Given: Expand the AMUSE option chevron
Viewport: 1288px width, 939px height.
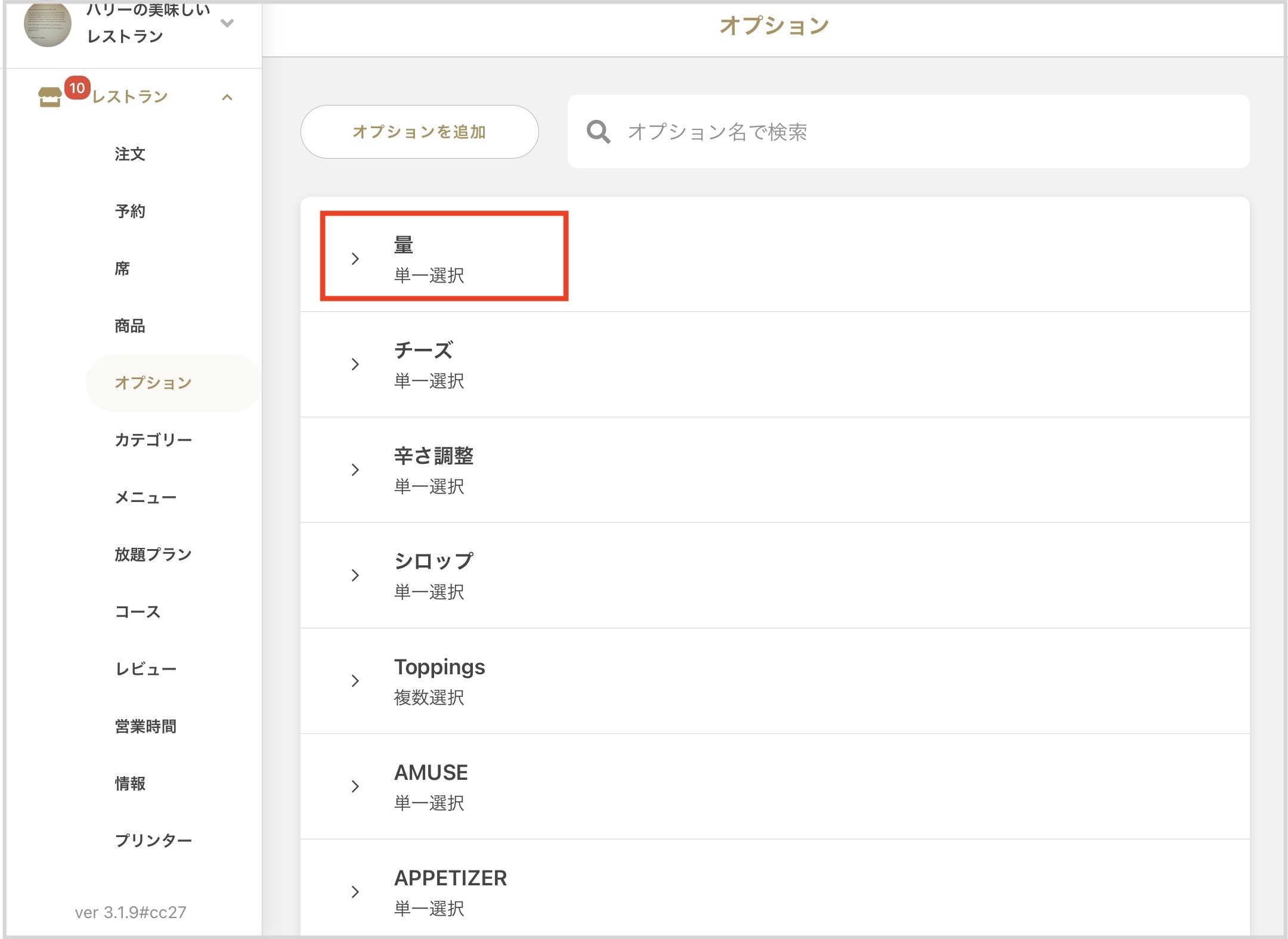Looking at the screenshot, I should [355, 786].
